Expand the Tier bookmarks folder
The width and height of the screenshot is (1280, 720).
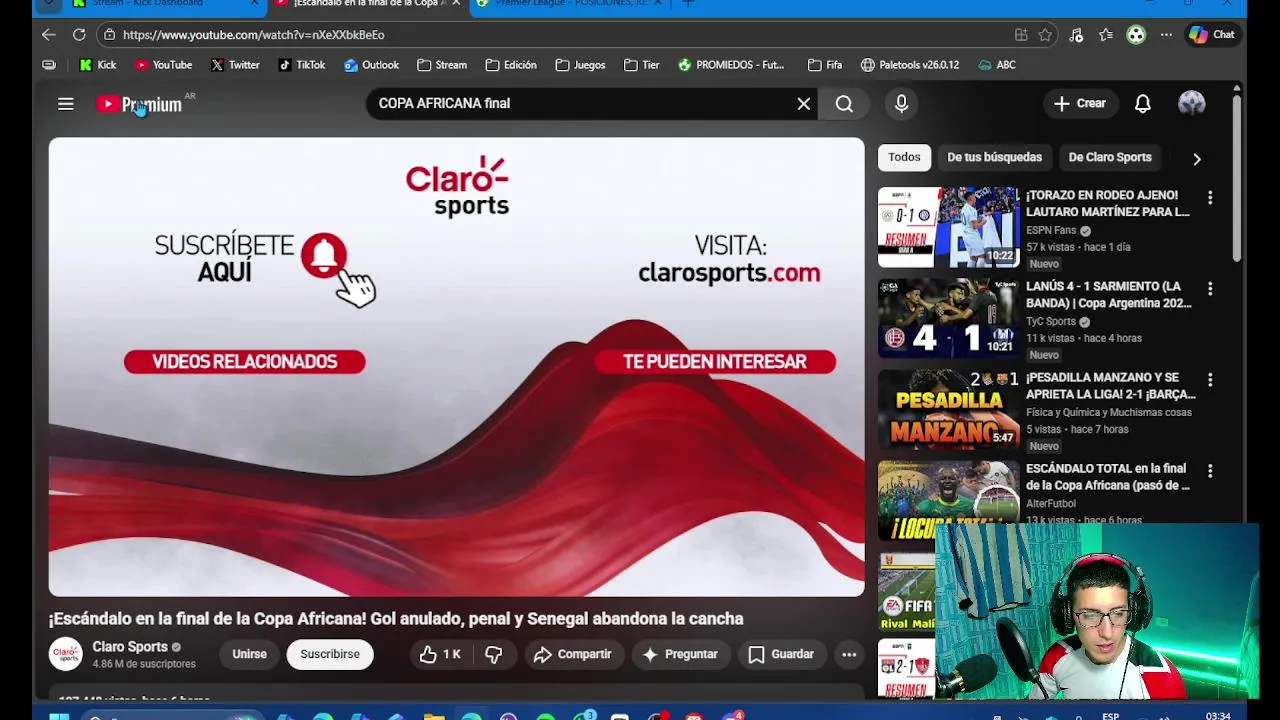[x=641, y=65]
